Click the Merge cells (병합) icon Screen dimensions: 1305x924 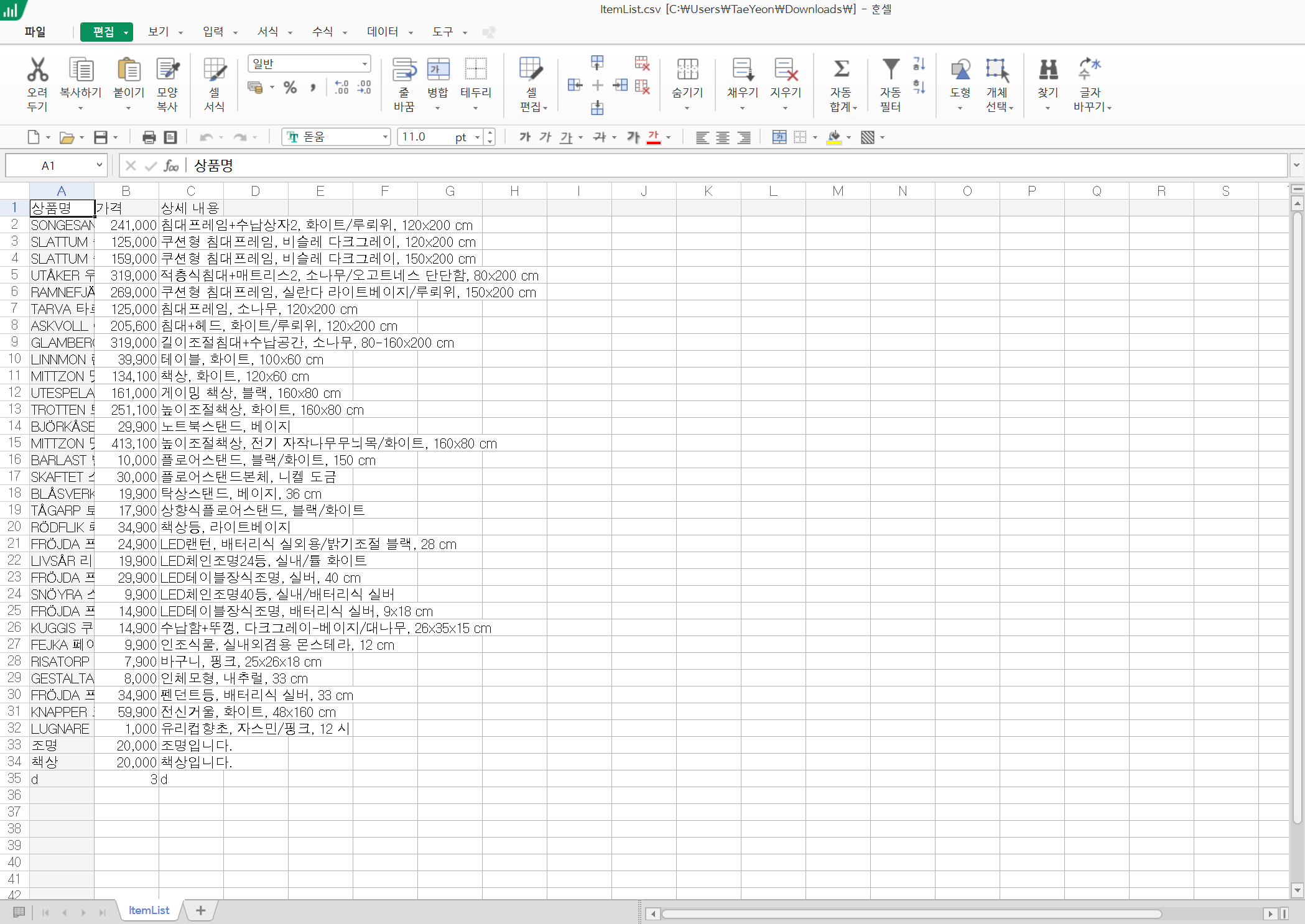pos(438,70)
